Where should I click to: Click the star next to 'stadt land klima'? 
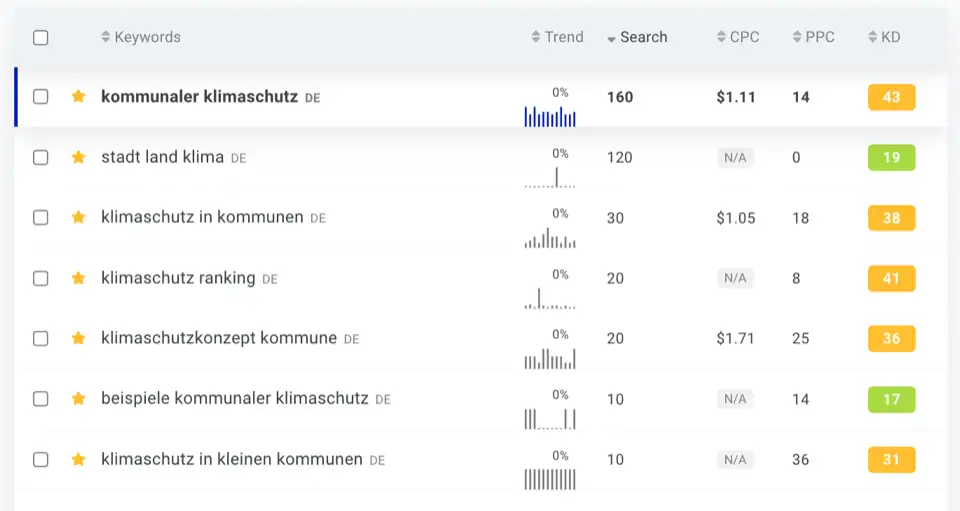pos(78,157)
